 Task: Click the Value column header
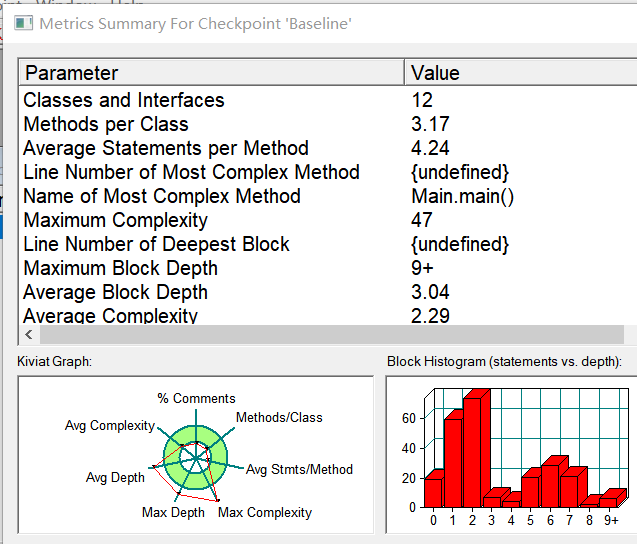coord(521,73)
